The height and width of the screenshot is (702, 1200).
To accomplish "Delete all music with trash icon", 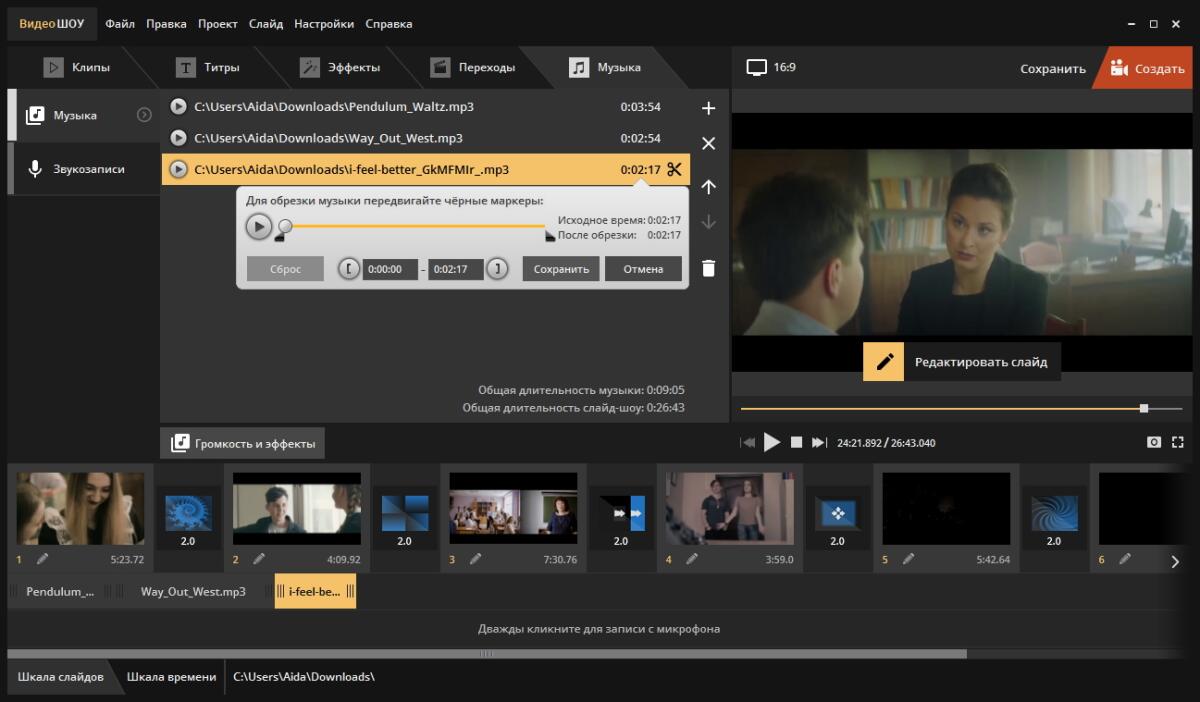I will pos(708,268).
